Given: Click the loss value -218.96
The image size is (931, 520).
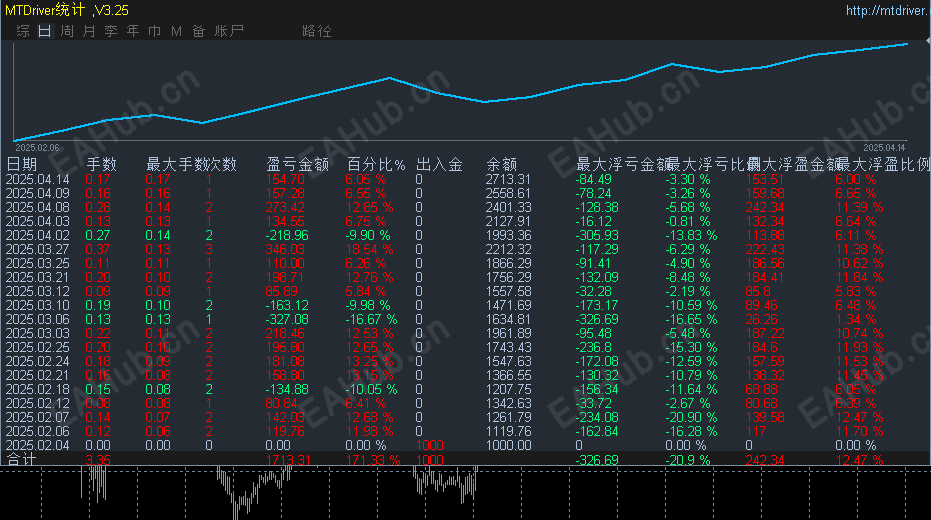Looking at the screenshot, I should click(287, 235).
